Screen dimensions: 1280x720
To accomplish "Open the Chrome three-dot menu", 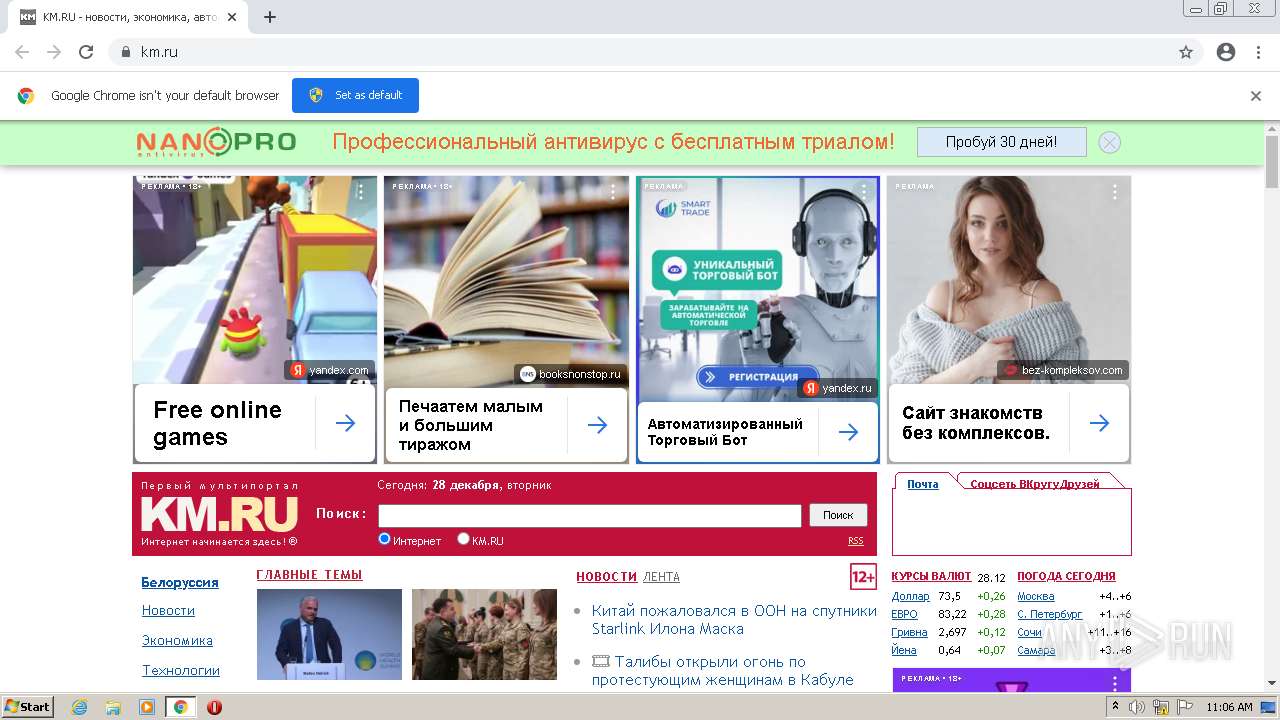I will [1258, 52].
